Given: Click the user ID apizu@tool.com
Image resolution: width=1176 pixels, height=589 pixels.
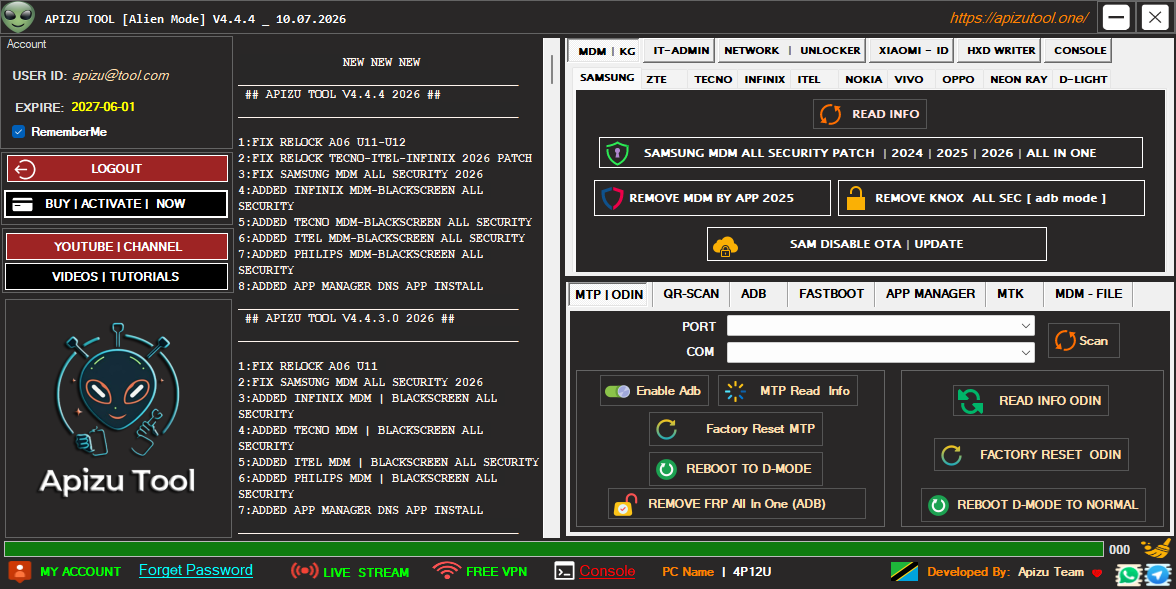Looking at the screenshot, I should click(x=120, y=76).
